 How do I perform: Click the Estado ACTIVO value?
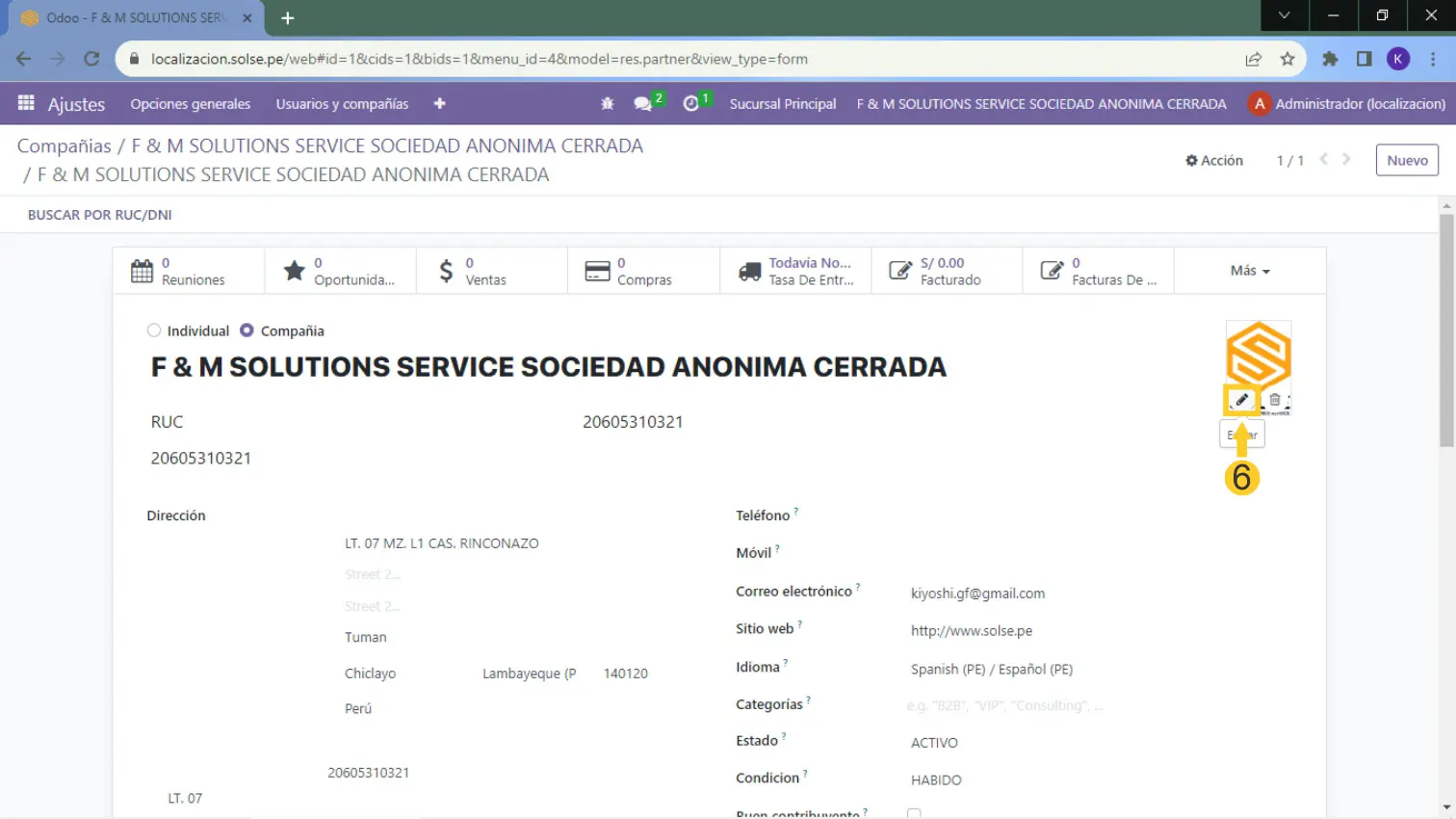tap(934, 743)
